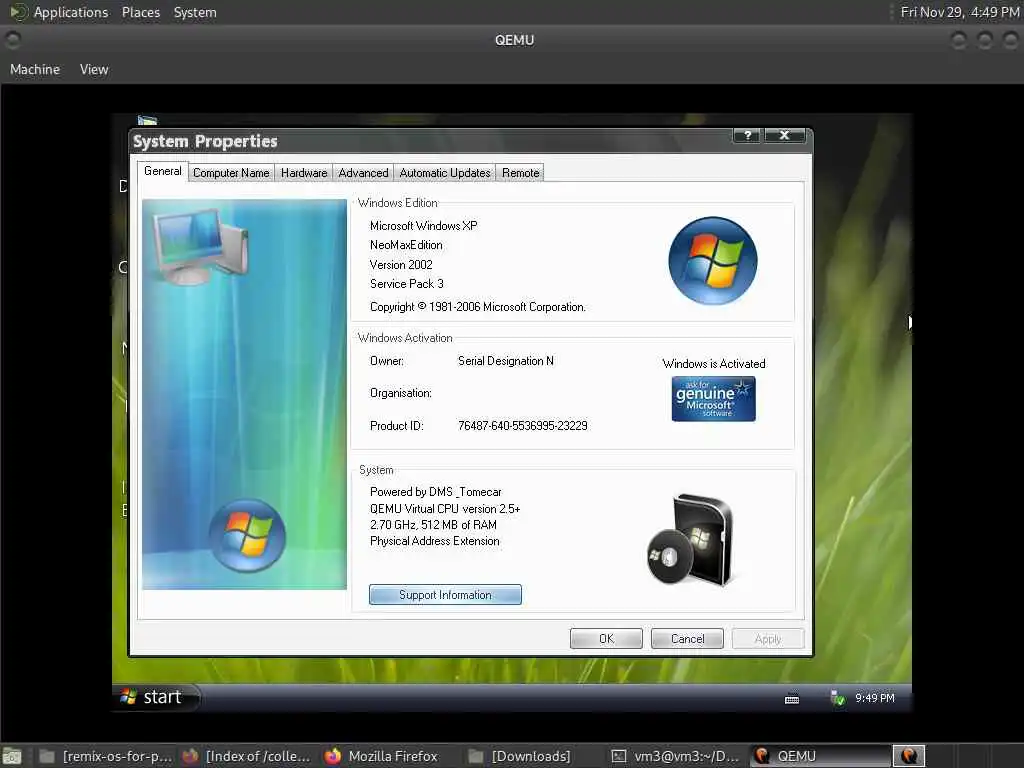1024x768 pixels.
Task: Click the Microsoft Windows XP text
Action: click(x=423, y=226)
